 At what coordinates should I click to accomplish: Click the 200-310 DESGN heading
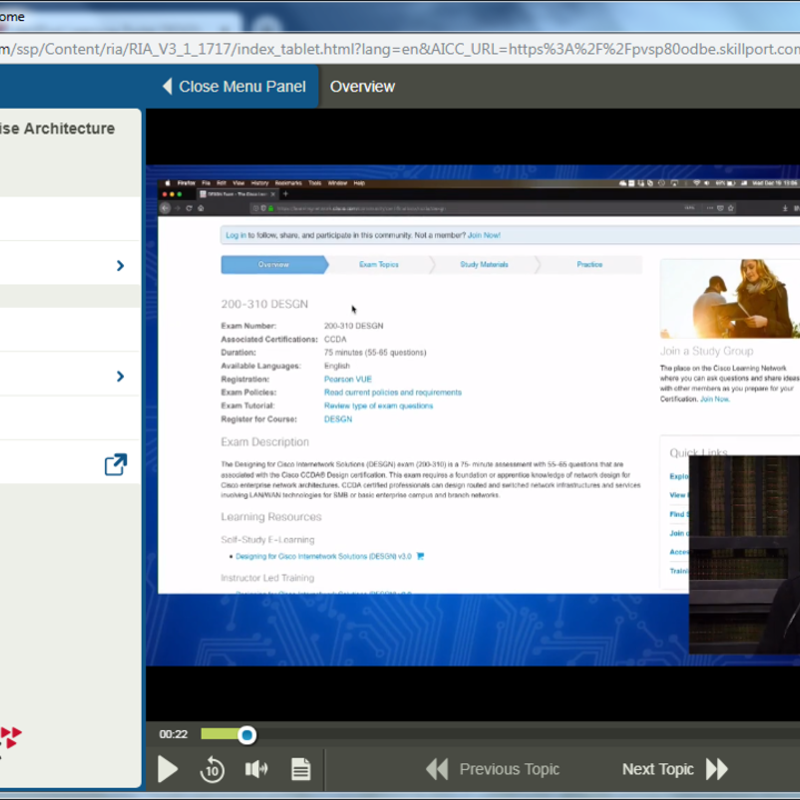click(x=264, y=304)
